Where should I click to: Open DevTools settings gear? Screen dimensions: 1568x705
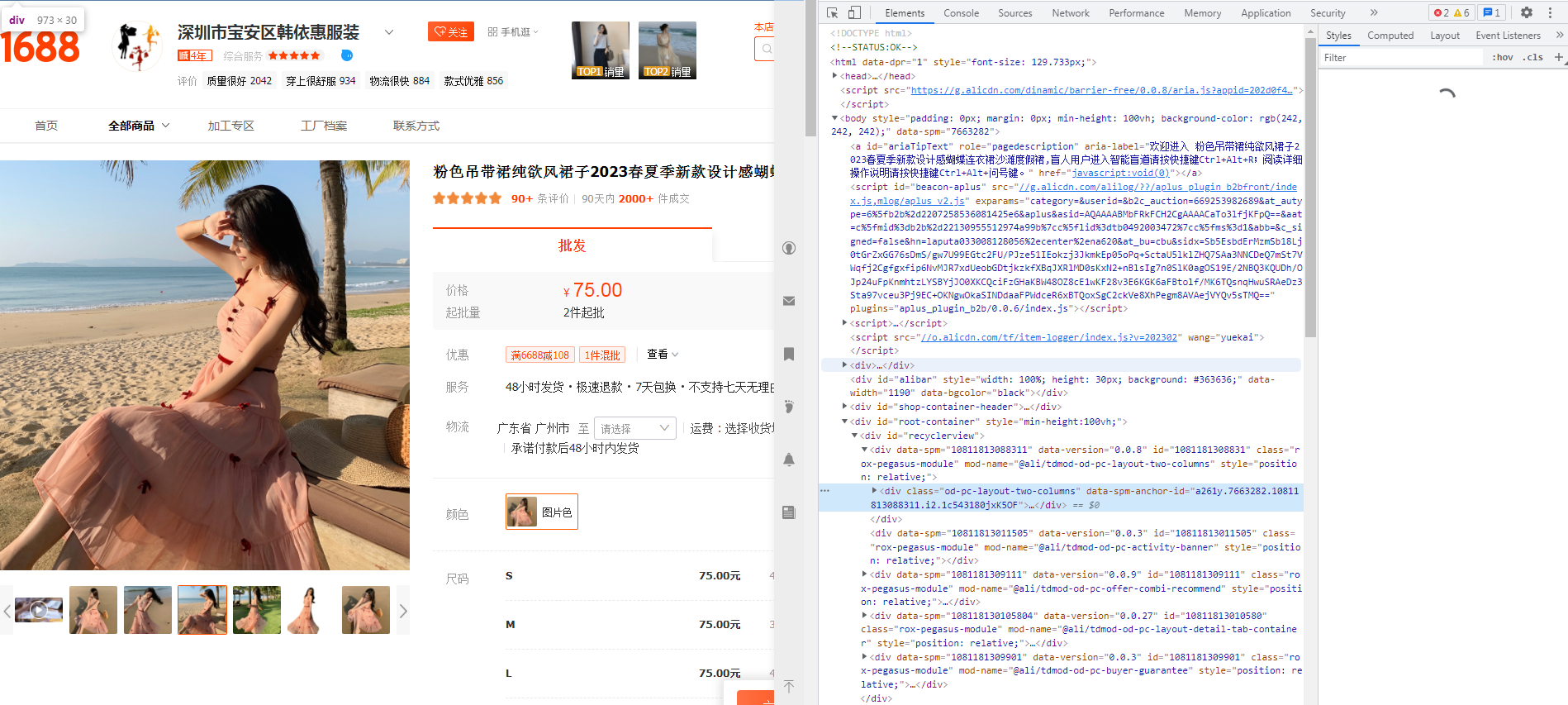point(1527,12)
